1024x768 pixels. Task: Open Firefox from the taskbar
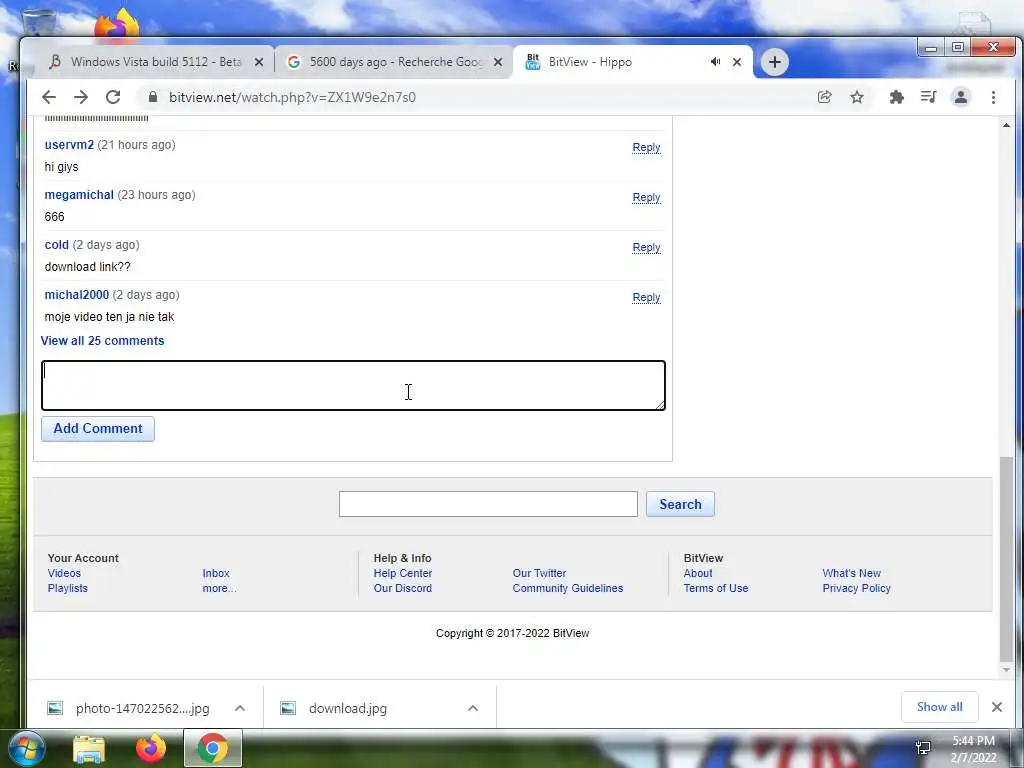click(151, 749)
